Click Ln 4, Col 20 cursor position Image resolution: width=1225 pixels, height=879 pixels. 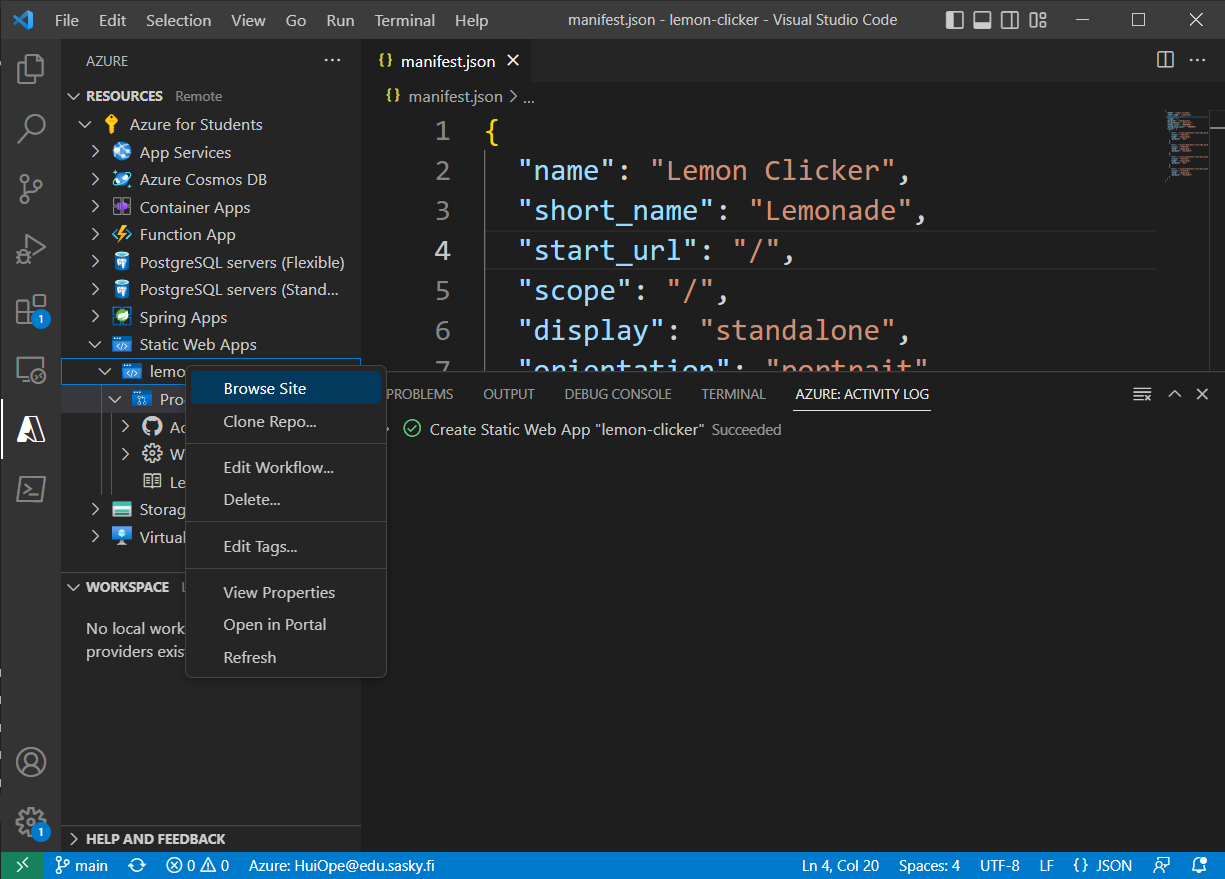(840, 866)
